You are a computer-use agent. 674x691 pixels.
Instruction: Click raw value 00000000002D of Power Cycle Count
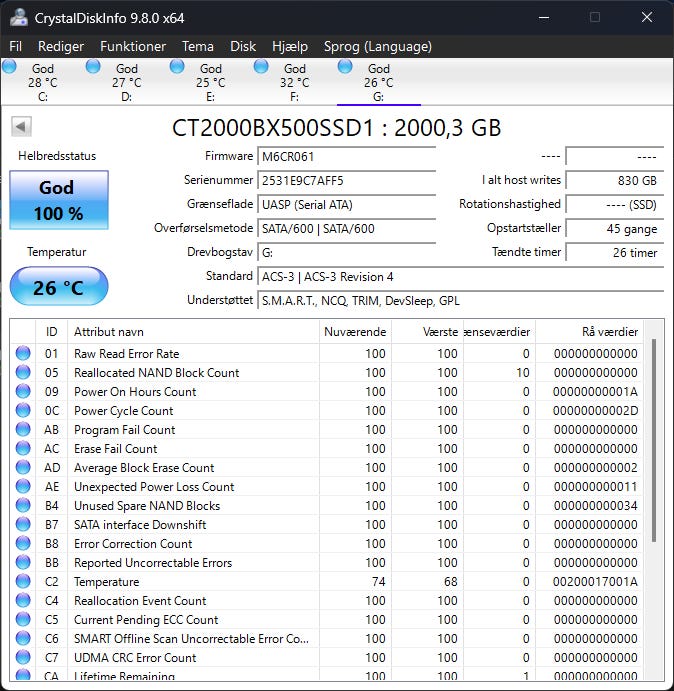595,410
